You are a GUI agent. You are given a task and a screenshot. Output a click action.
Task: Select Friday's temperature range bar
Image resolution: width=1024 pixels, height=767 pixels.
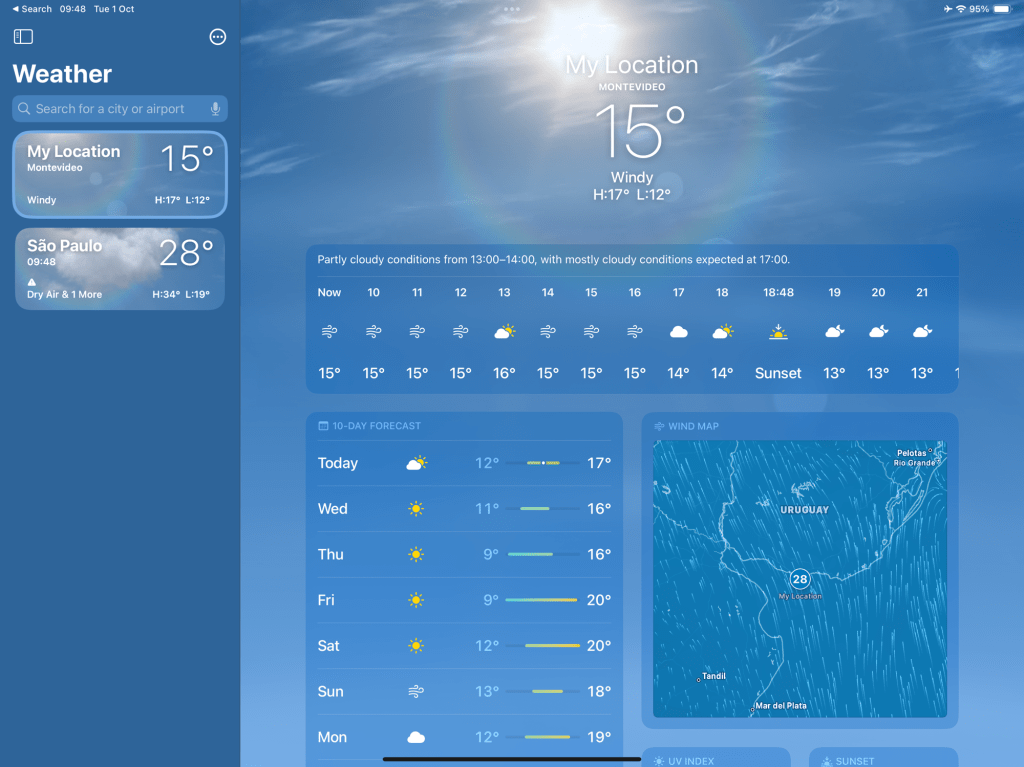tap(542, 600)
